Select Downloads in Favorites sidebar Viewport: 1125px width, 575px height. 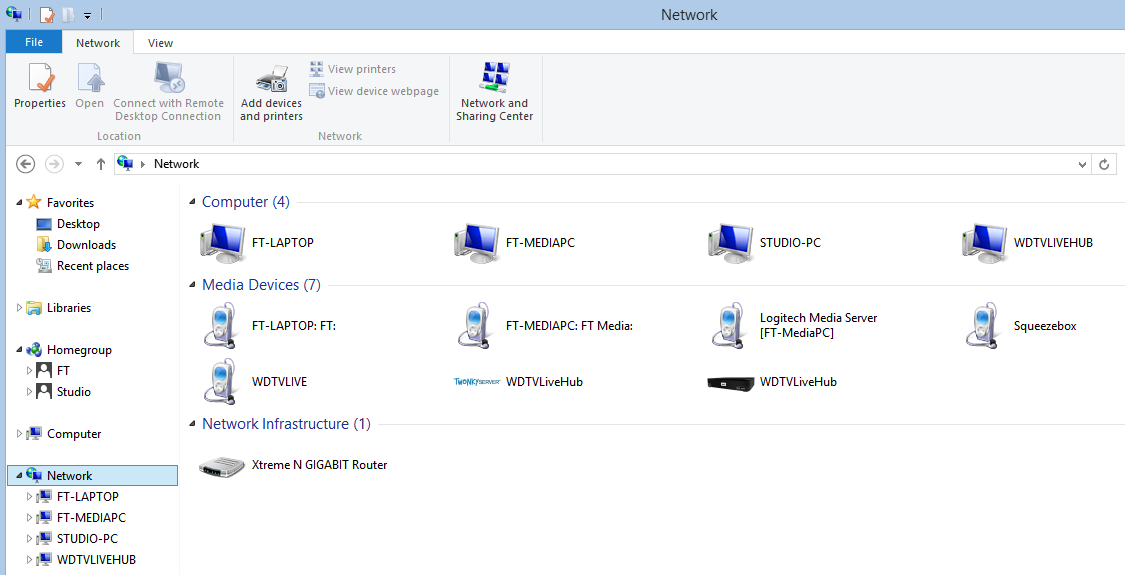(x=86, y=245)
